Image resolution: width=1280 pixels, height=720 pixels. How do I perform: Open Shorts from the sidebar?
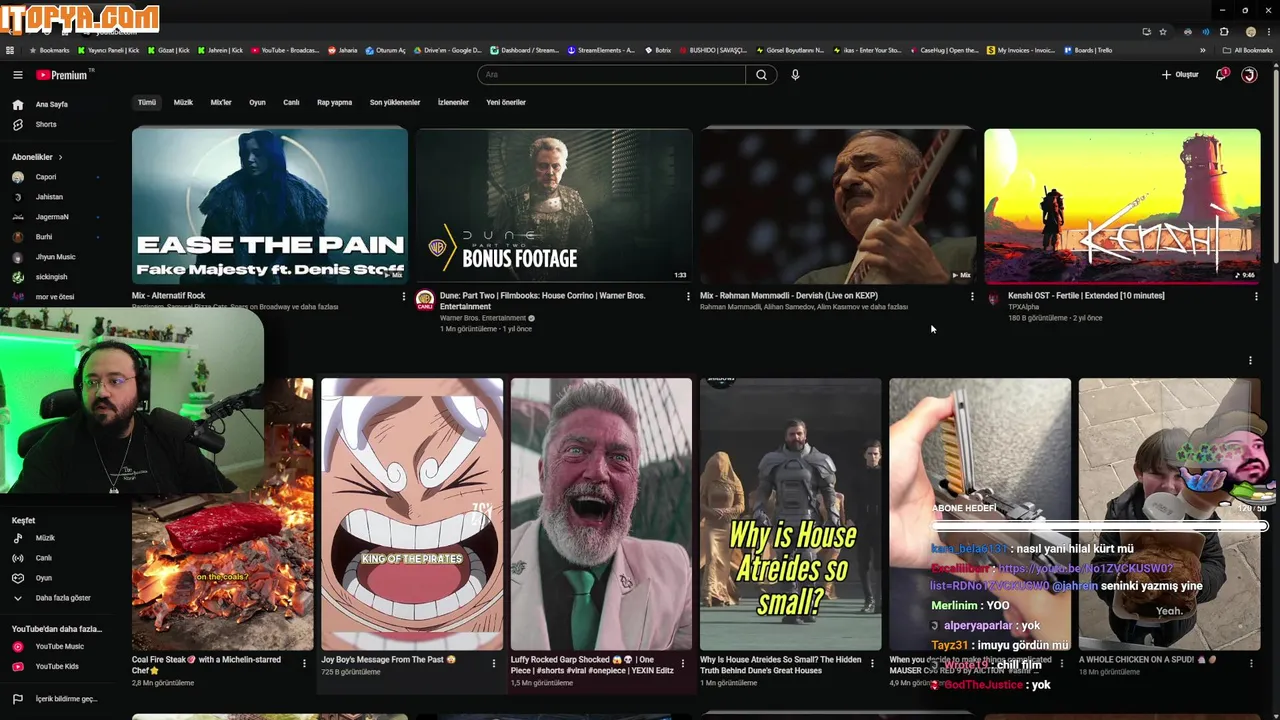coord(46,125)
